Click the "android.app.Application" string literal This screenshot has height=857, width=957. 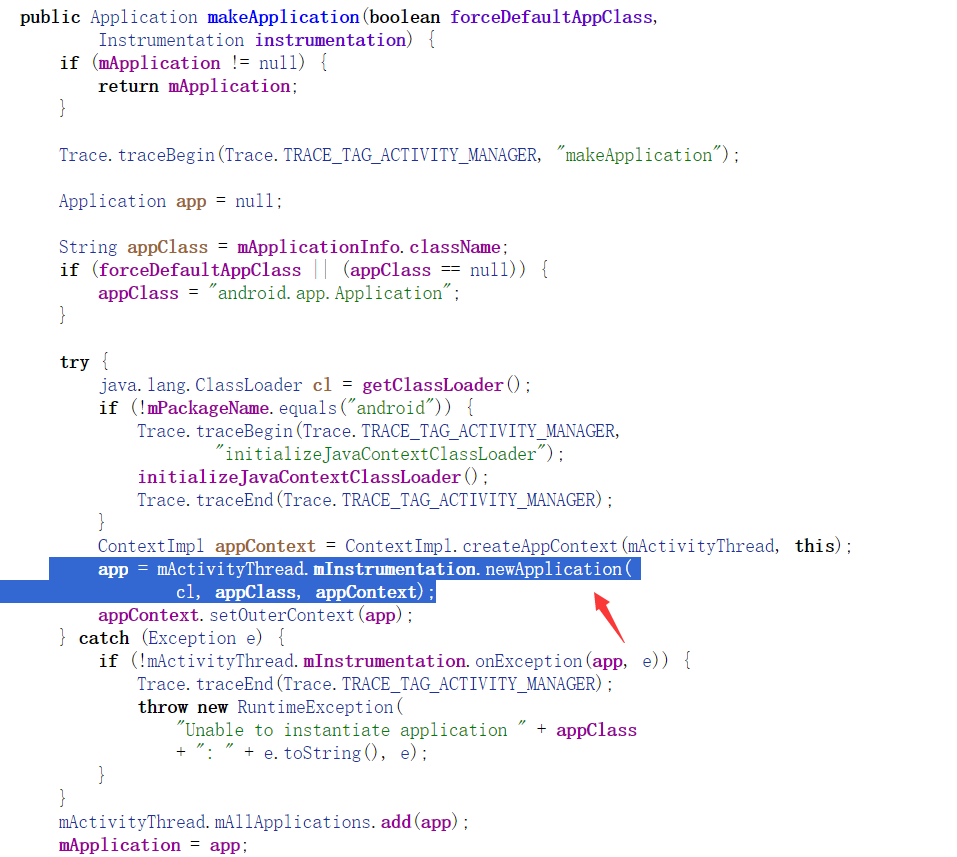click(330, 293)
